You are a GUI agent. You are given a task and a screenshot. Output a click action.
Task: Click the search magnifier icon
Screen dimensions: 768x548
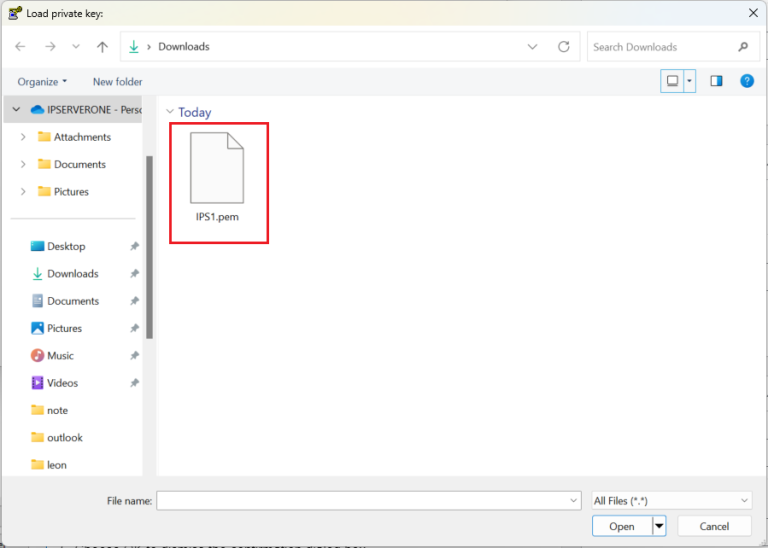coord(743,47)
